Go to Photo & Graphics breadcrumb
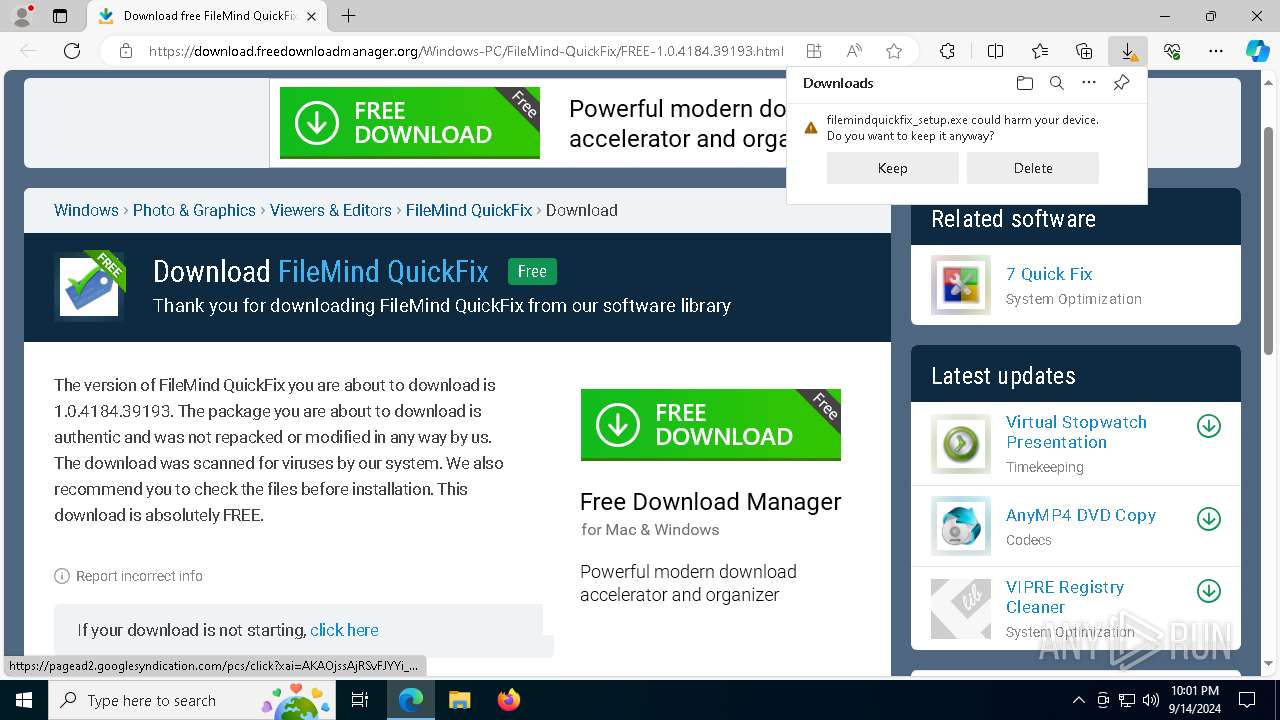1280x720 pixels. [x=194, y=210]
